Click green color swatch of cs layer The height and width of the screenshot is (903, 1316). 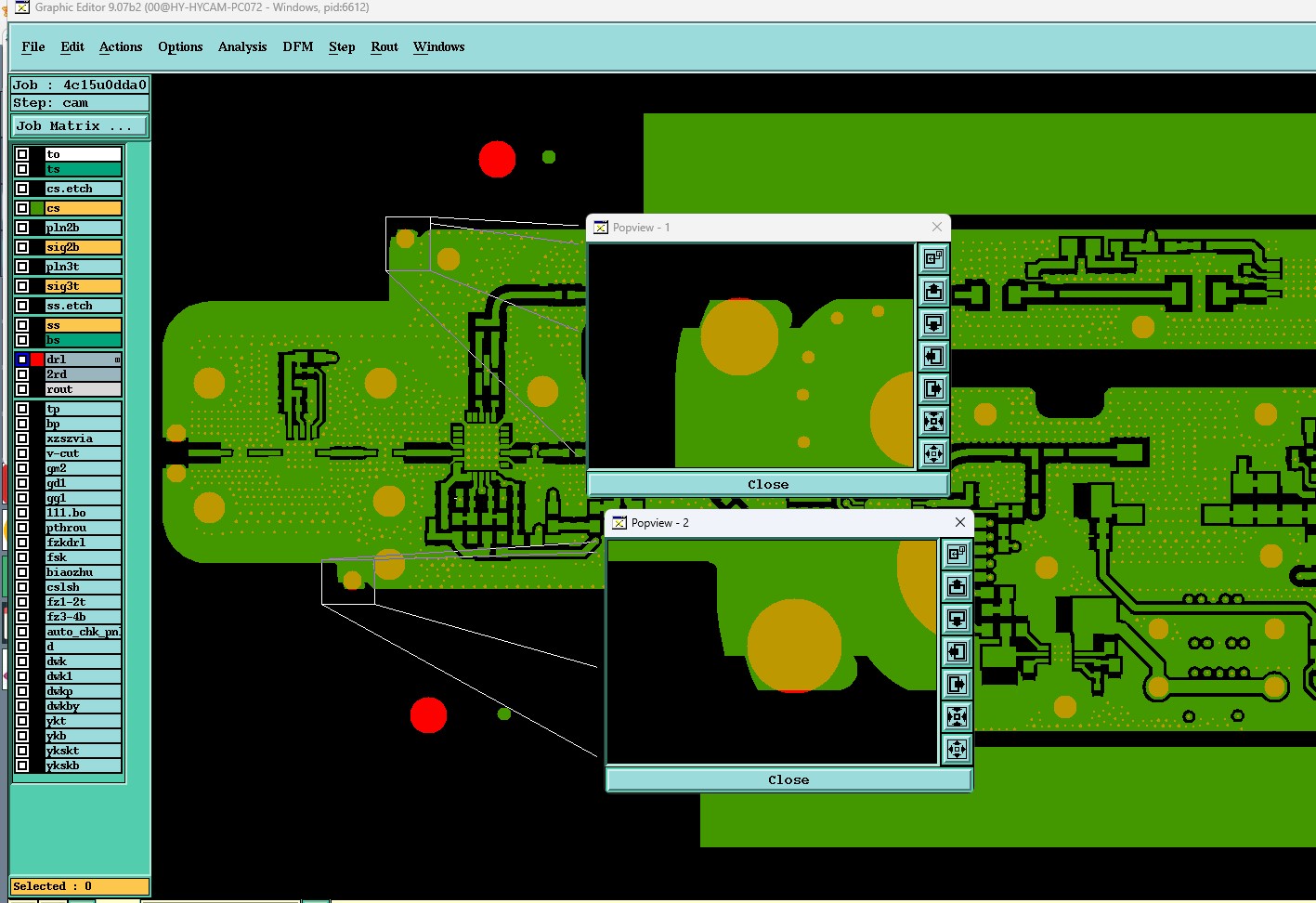click(37, 208)
